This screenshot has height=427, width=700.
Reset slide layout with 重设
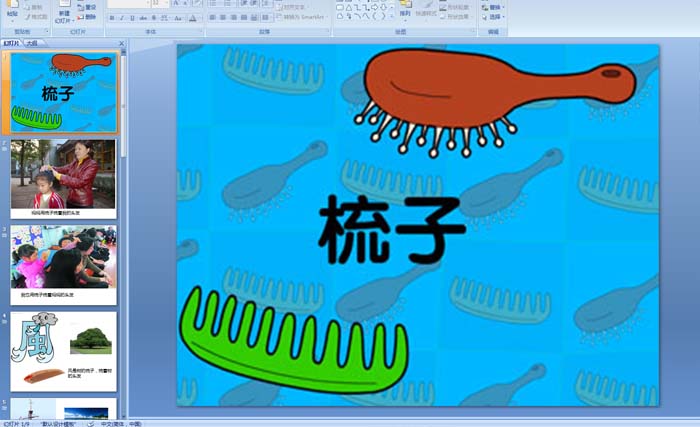click(86, 7)
